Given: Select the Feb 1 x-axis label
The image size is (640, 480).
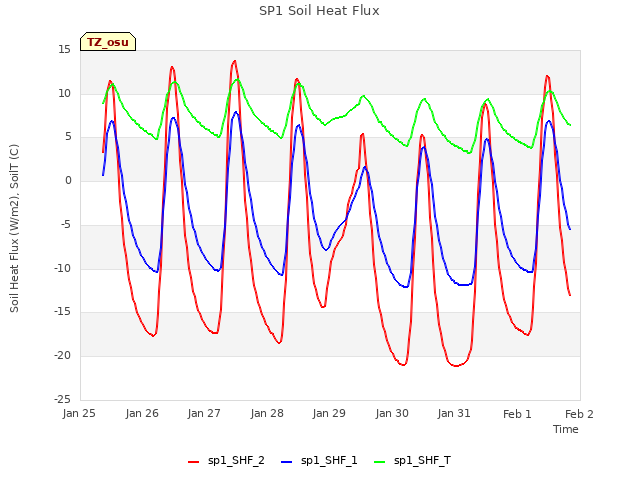Looking at the screenshot, I should pyautogui.click(x=517, y=414).
